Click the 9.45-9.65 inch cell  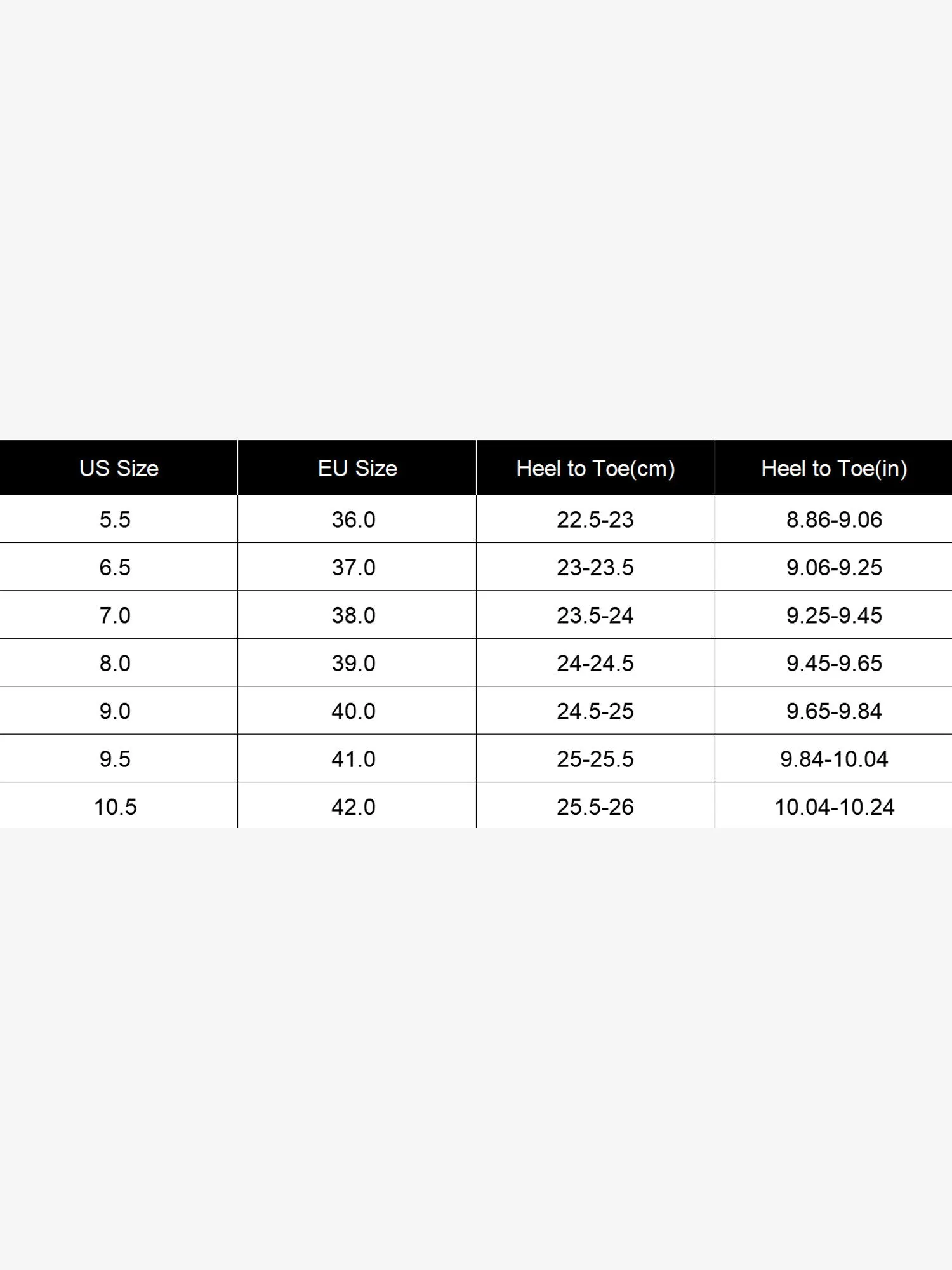coord(834,663)
